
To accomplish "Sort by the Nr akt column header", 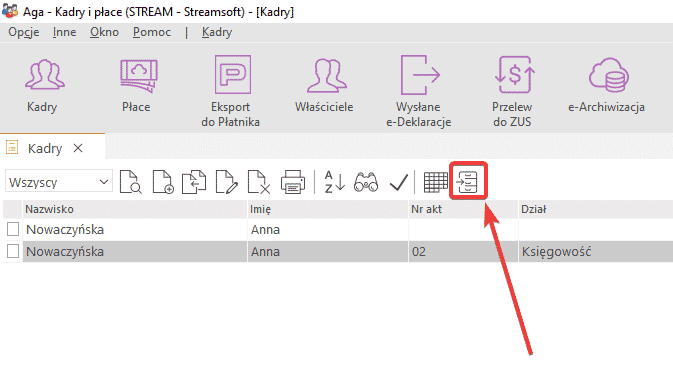I will (x=464, y=209).
